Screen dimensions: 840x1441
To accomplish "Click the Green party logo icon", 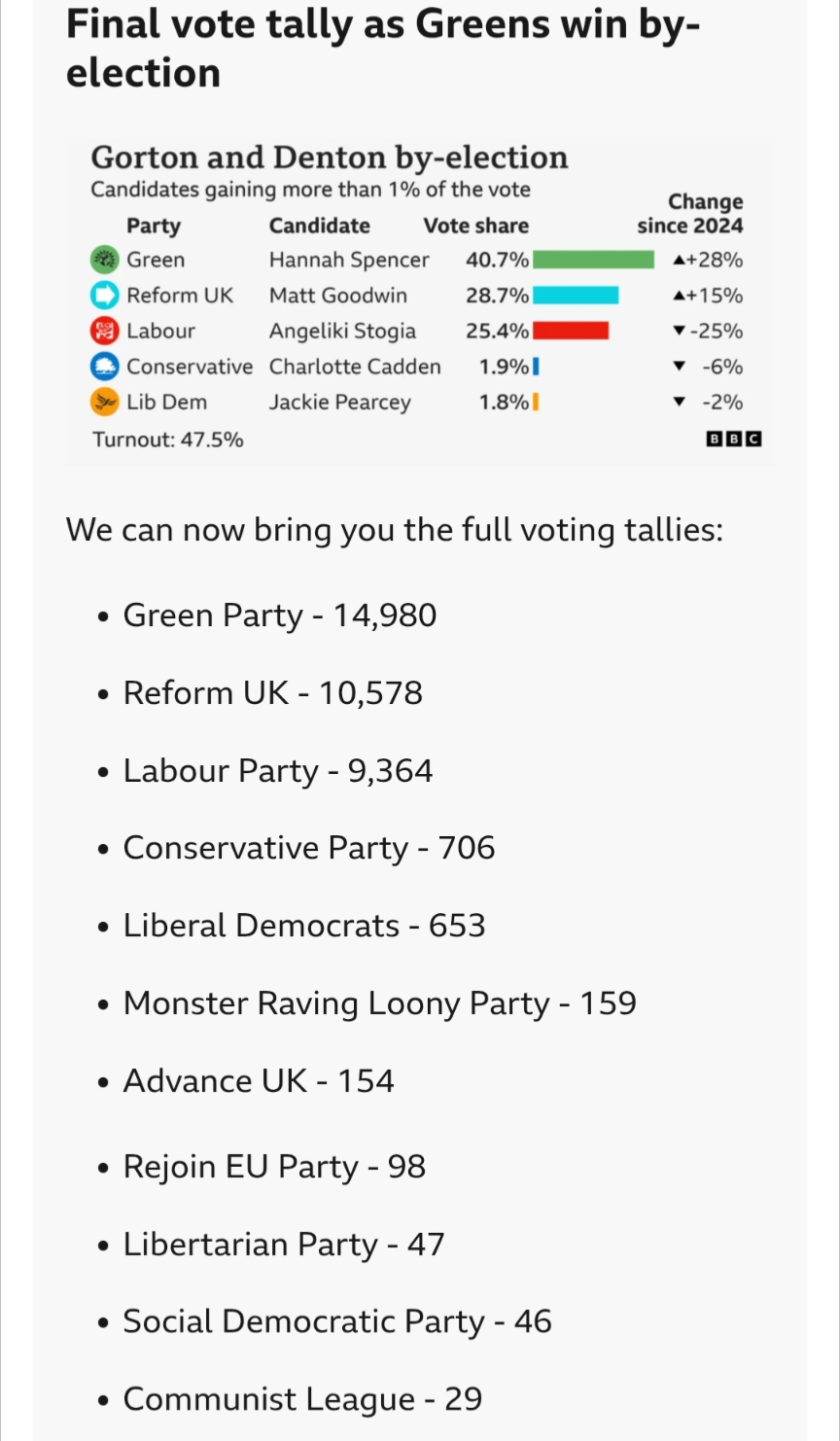I will coord(104,261).
